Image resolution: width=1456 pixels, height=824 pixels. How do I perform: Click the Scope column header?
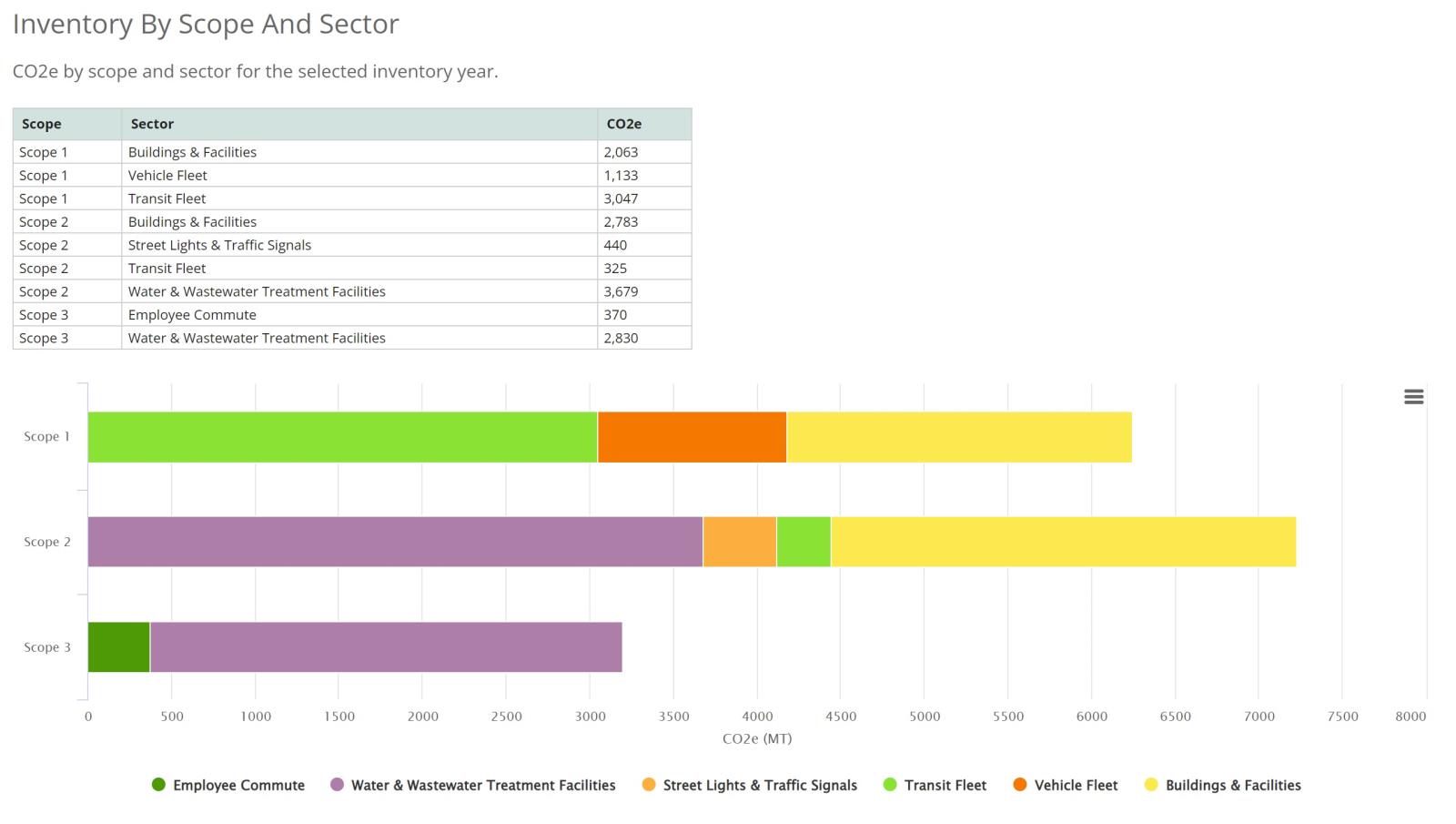coord(67,124)
